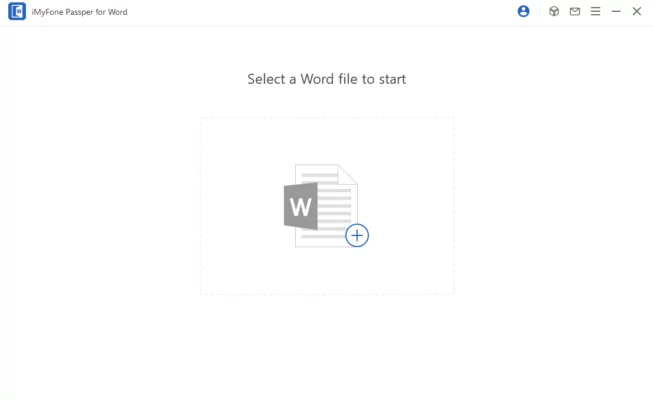Close the Passper for Word window
The height and width of the screenshot is (400, 654).
click(636, 11)
